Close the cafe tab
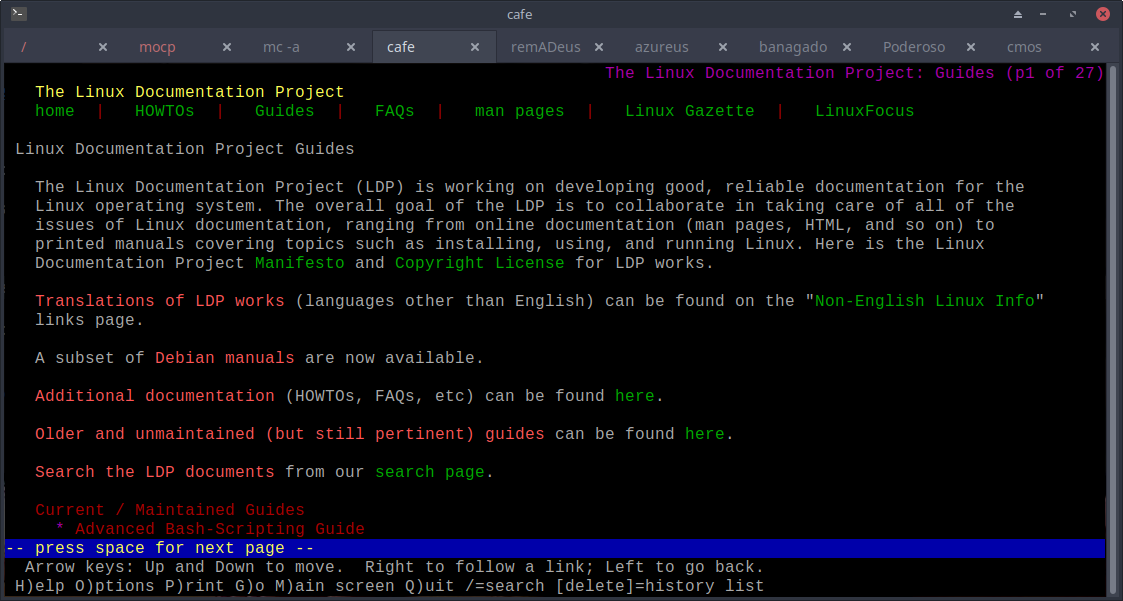 point(475,47)
